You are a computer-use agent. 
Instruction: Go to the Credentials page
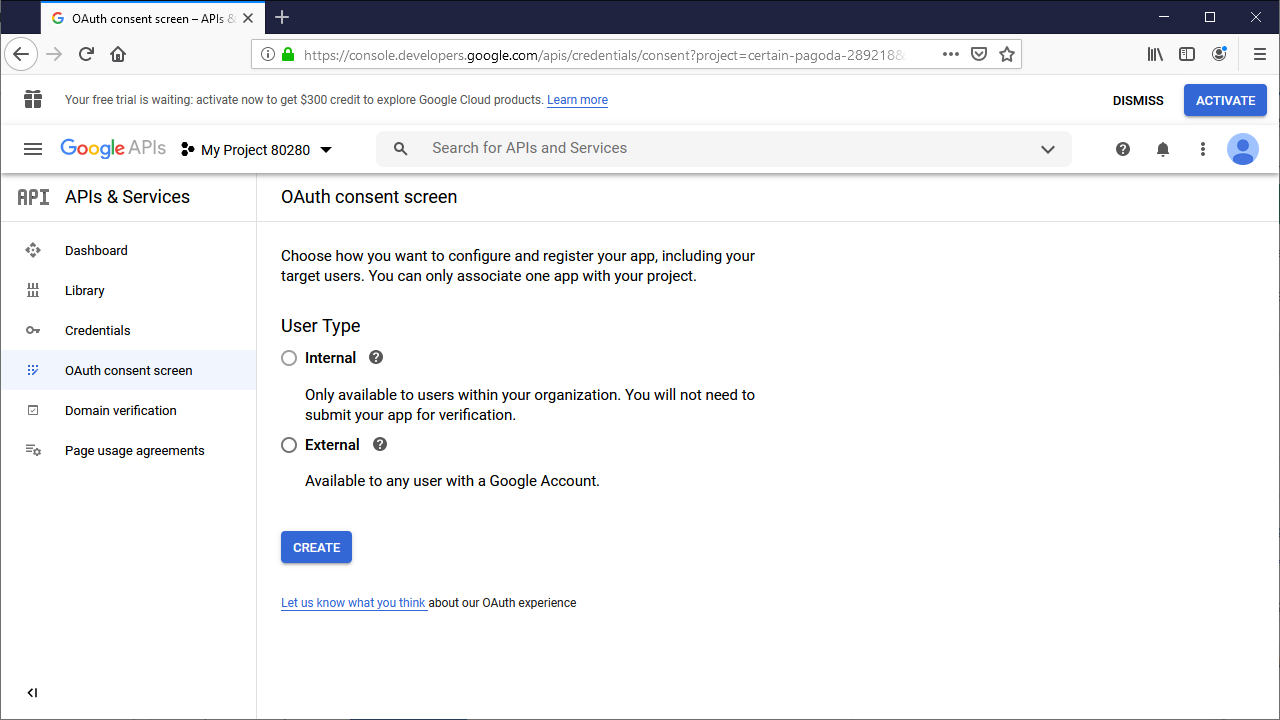click(x=97, y=330)
